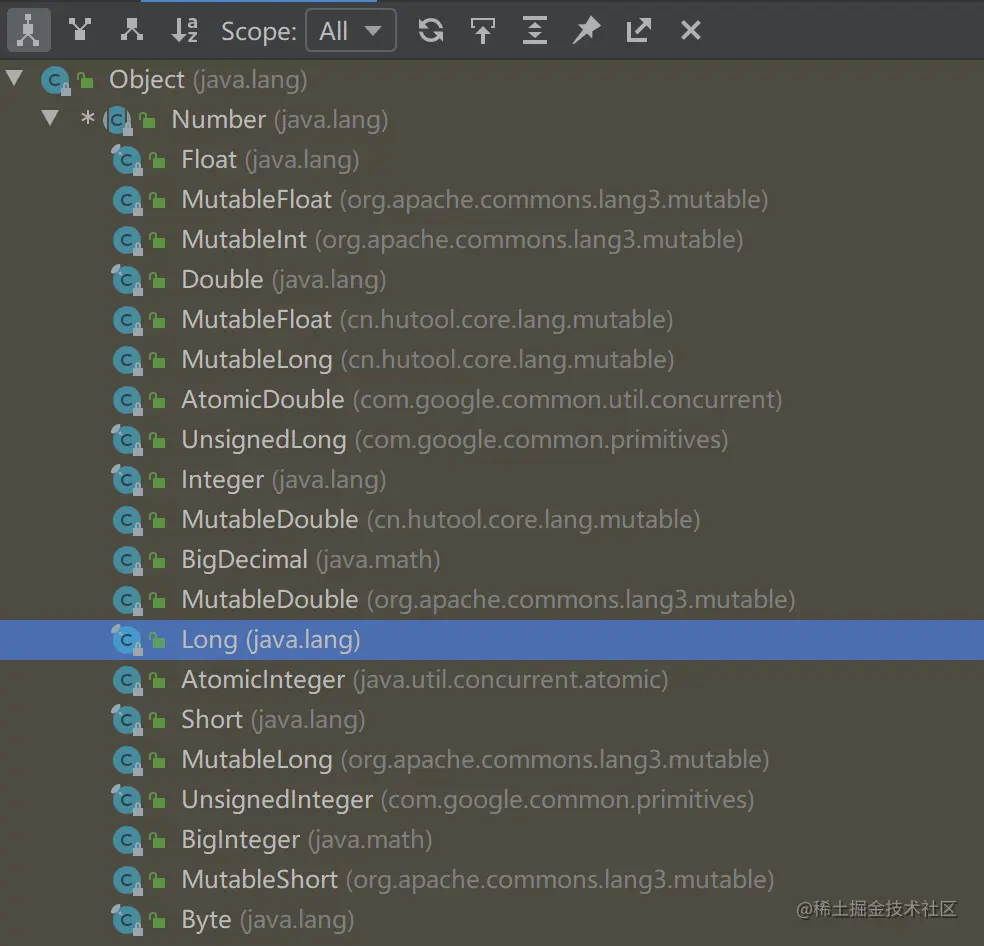Click the class icon beside Object
This screenshot has height=946, width=984.
(x=56, y=80)
